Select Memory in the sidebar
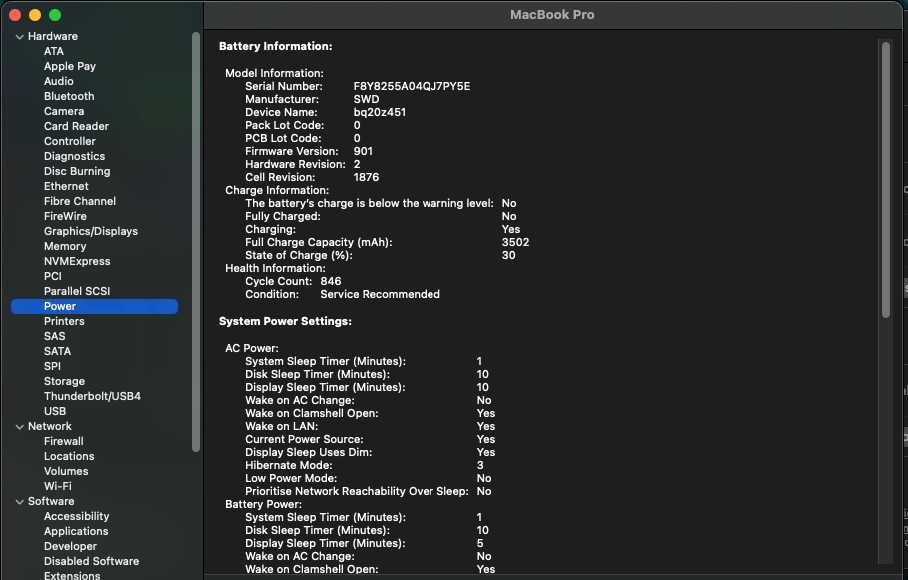Screen dimensions: 908x580 65,246
